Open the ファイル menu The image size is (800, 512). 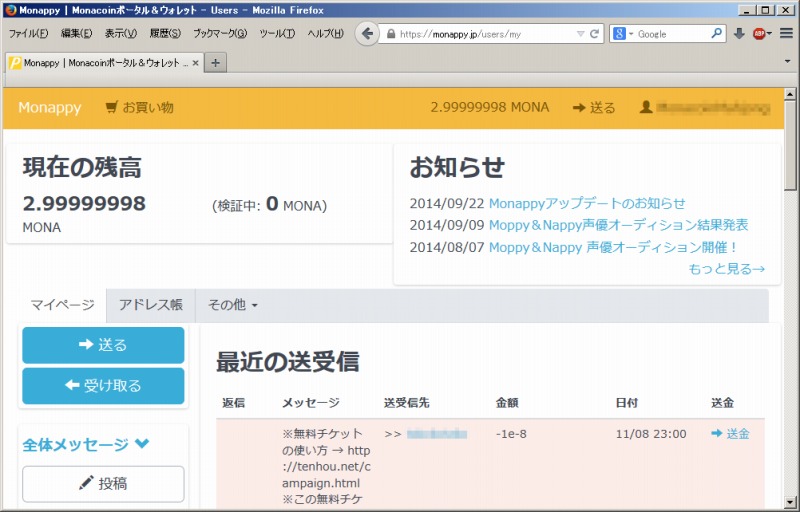tap(28, 34)
